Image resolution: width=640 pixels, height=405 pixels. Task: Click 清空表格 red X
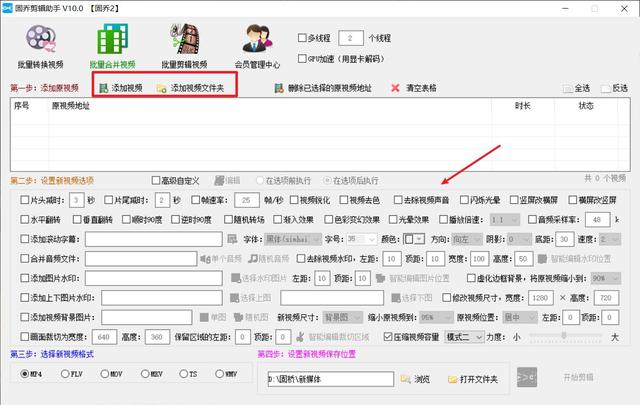pos(395,88)
